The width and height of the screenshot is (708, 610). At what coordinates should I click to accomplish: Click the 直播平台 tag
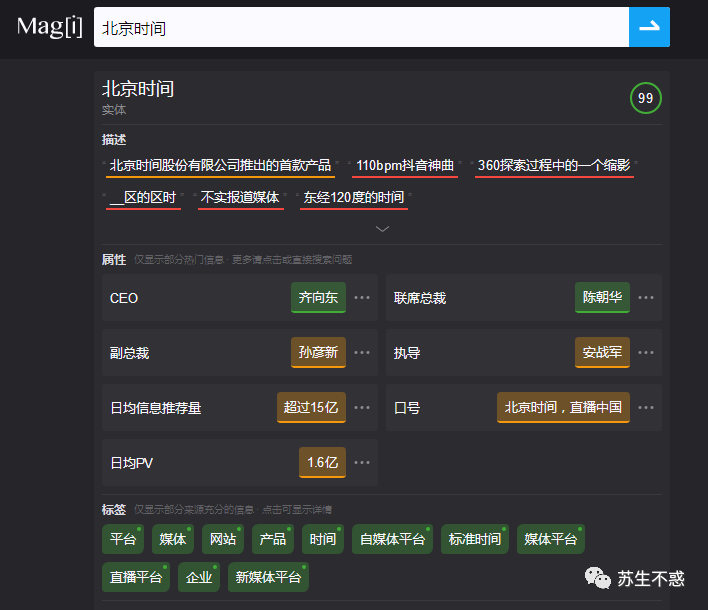pyautogui.click(x=136, y=577)
